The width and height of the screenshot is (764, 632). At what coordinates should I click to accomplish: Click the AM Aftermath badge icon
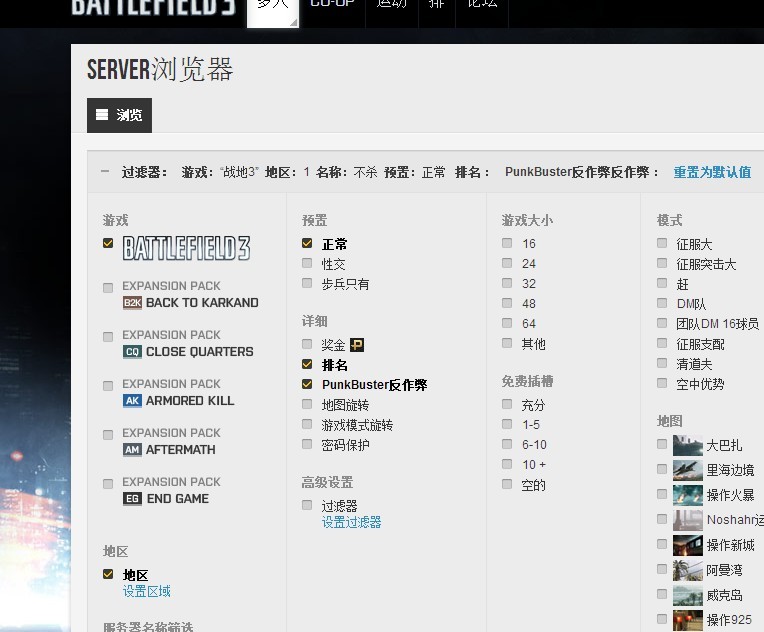[x=132, y=450]
